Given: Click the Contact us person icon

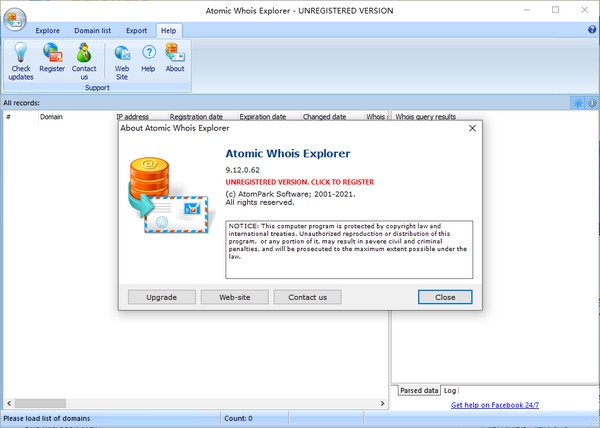Looking at the screenshot, I should click(x=84, y=52).
